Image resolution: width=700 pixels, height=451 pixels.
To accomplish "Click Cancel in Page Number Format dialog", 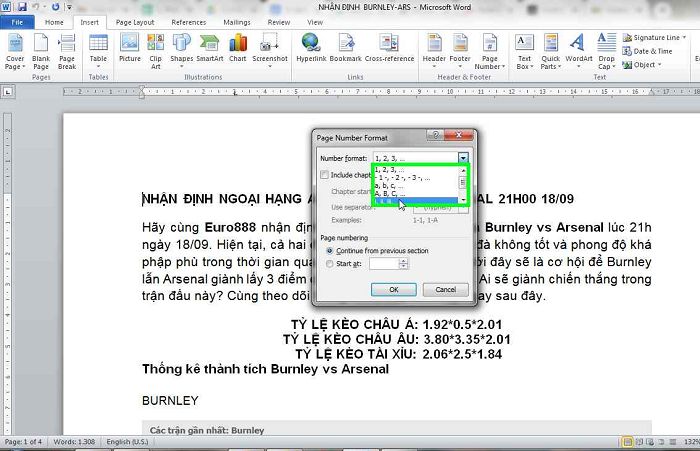I will (x=446, y=289).
